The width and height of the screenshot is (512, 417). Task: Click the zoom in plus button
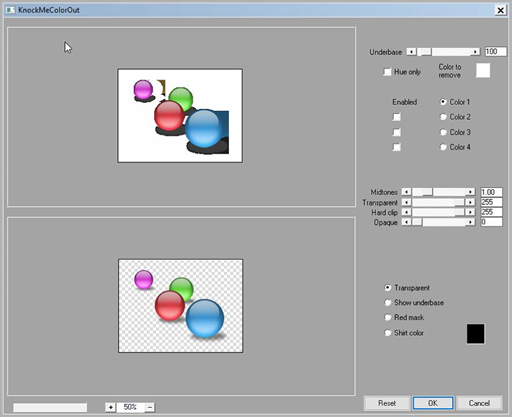110,407
